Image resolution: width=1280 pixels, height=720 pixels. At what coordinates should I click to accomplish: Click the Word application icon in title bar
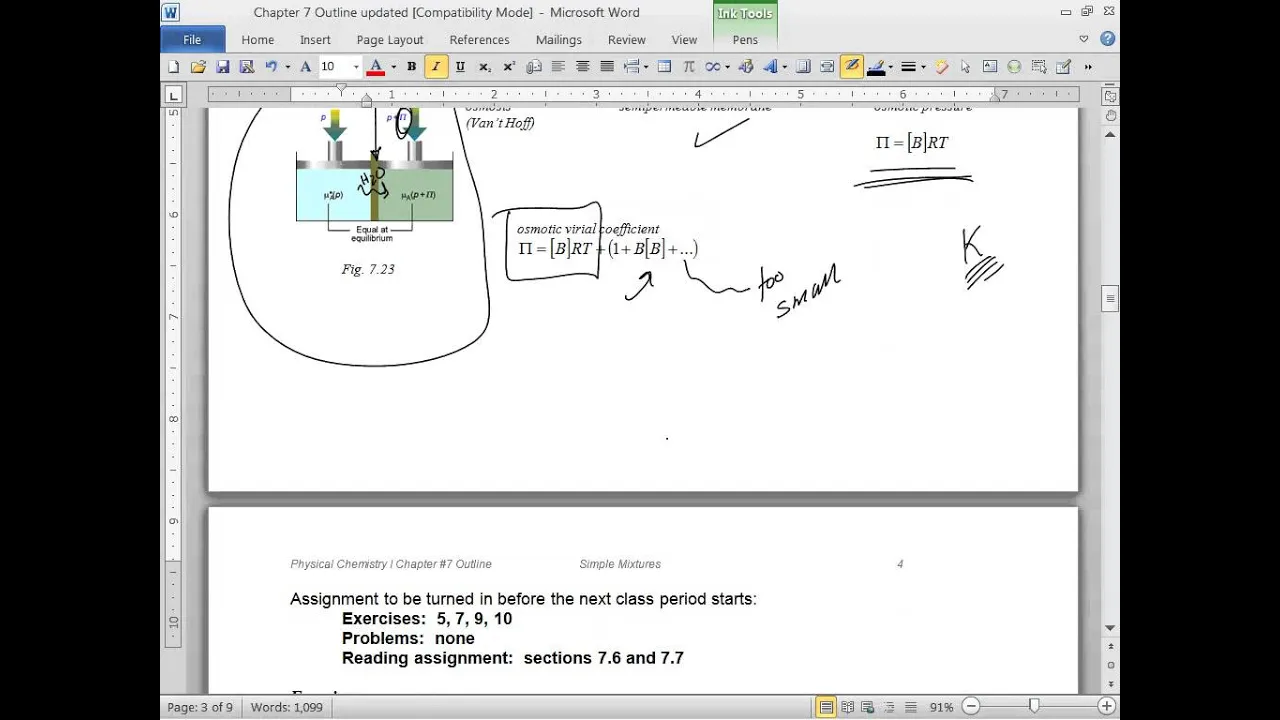(x=170, y=12)
